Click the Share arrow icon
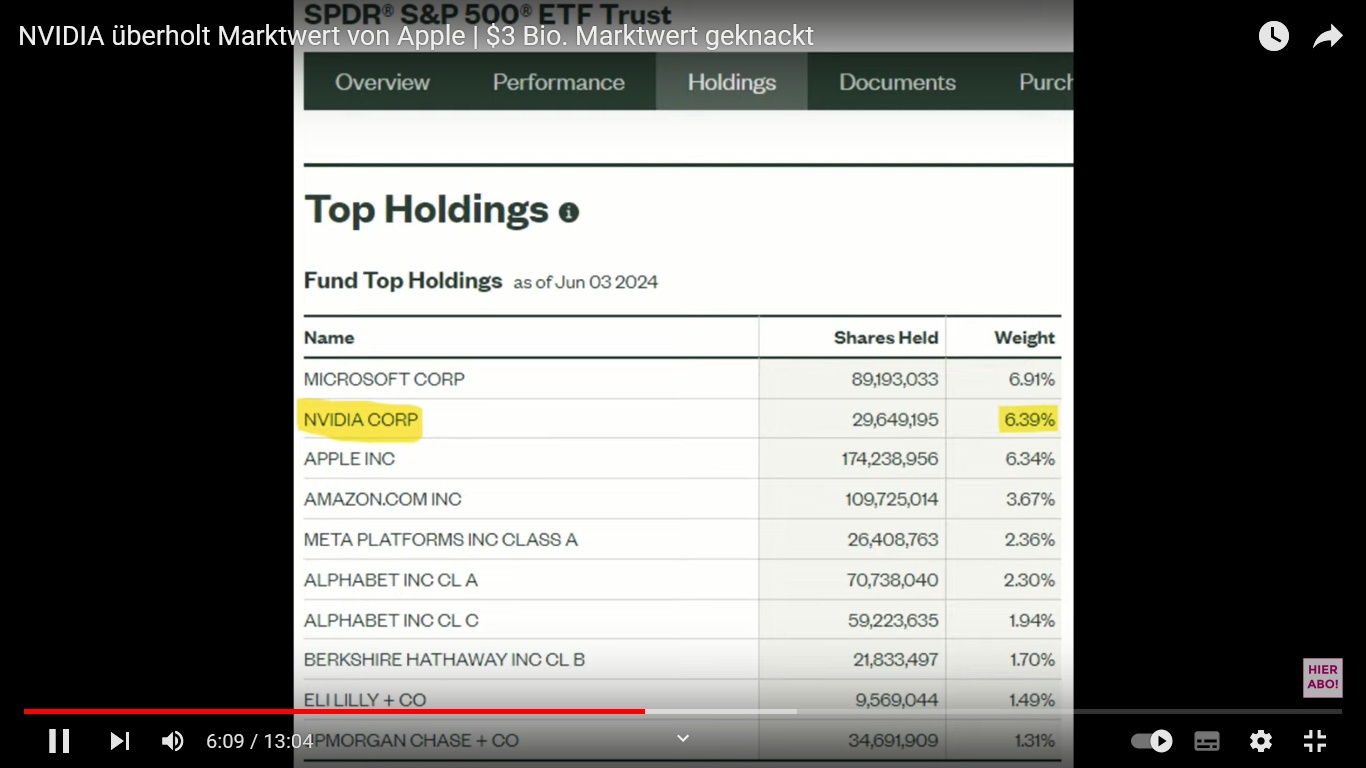The image size is (1366, 768). tap(1327, 37)
